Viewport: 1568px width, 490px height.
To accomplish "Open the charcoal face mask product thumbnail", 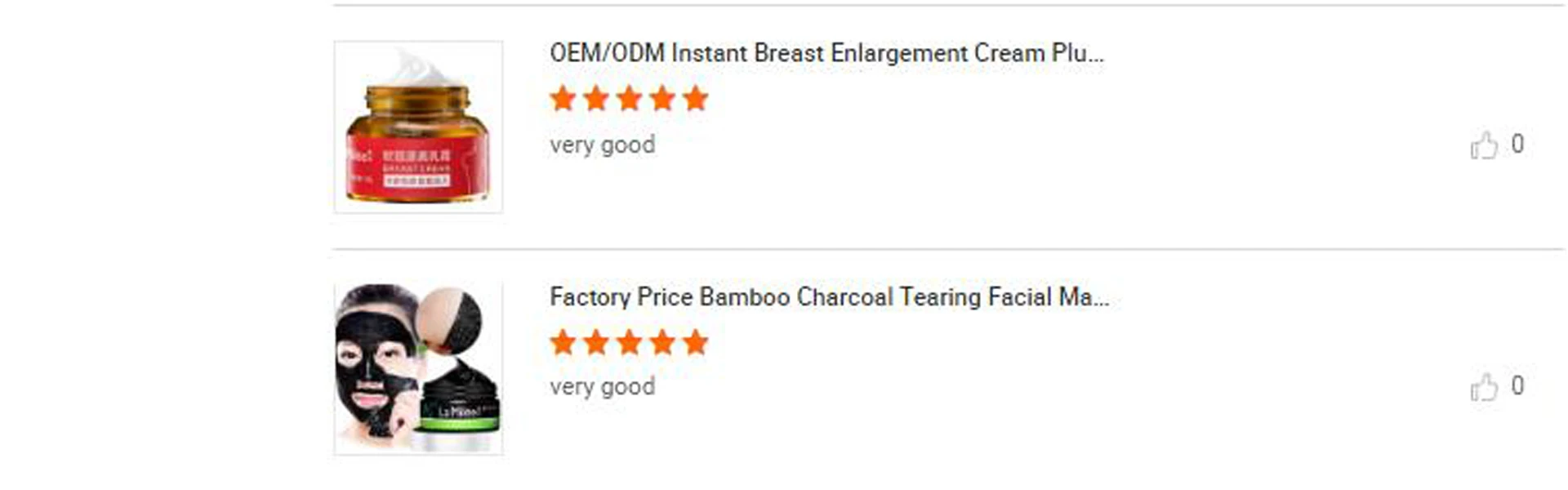I will click(418, 369).
